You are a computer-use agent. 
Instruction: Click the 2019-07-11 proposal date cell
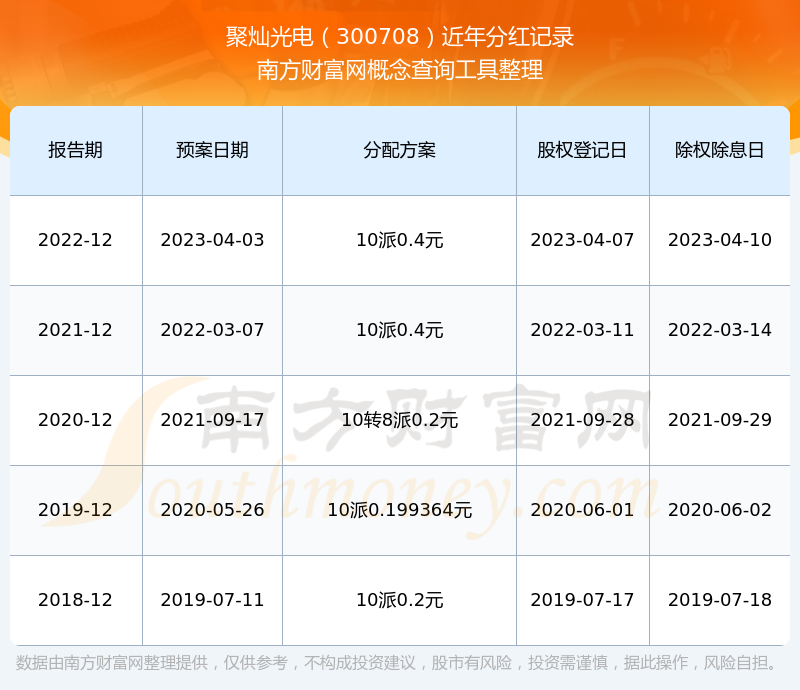pyautogui.click(x=212, y=600)
